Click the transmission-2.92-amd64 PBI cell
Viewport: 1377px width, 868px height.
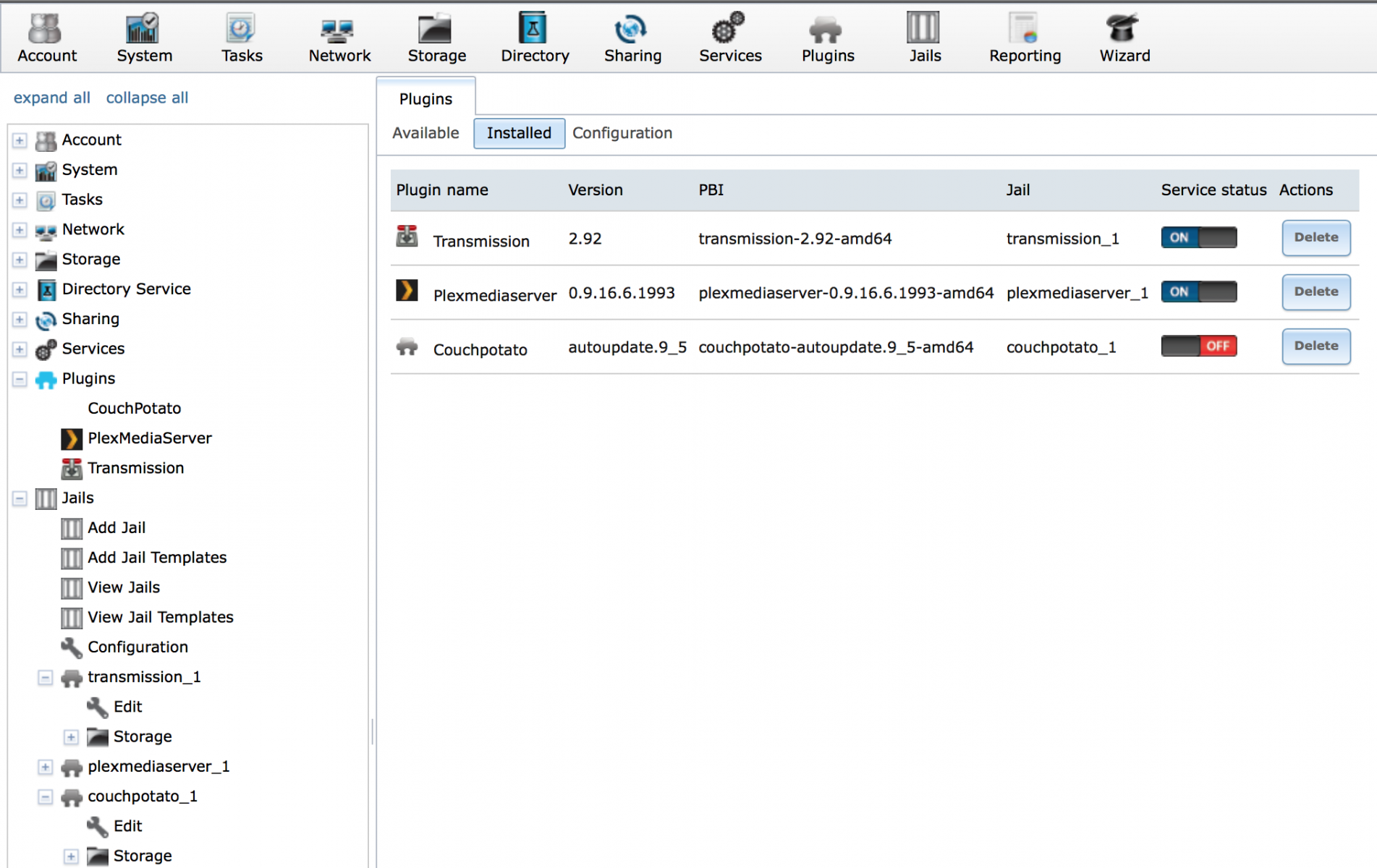[x=795, y=239]
